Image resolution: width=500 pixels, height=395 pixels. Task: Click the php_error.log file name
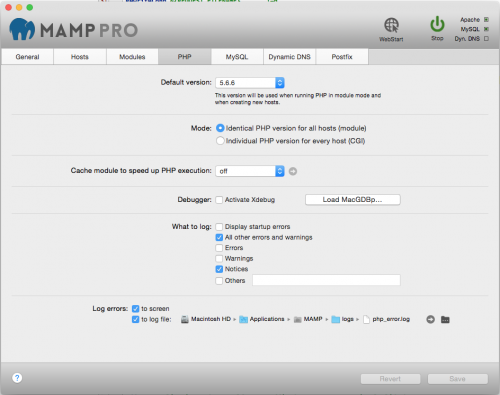click(x=391, y=319)
